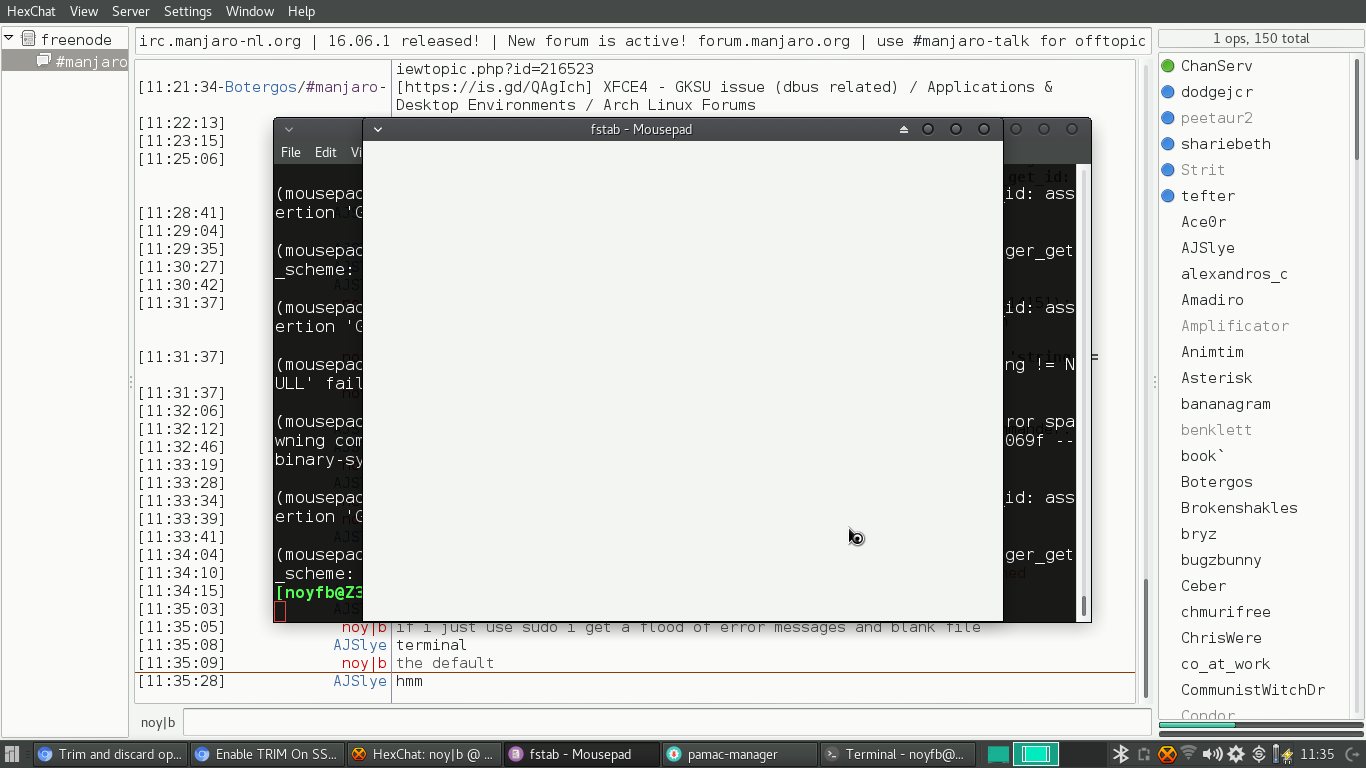Select CommunistWitchDr in the user list

pyautogui.click(x=1254, y=690)
